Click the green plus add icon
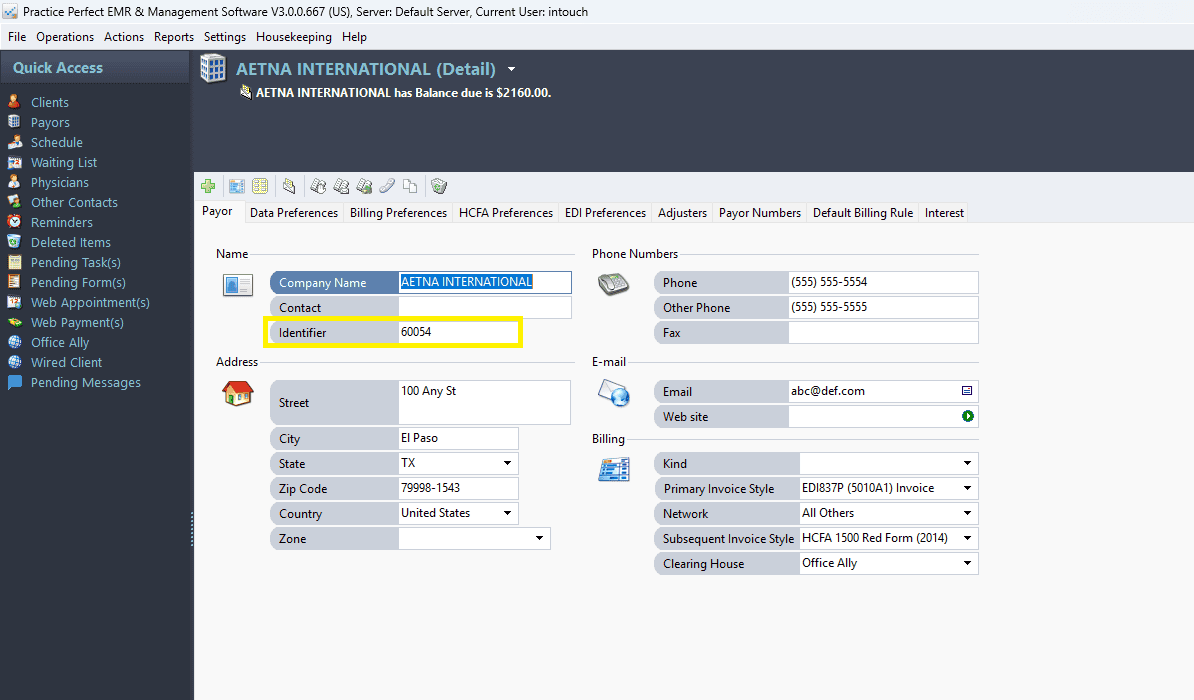 pyautogui.click(x=208, y=186)
